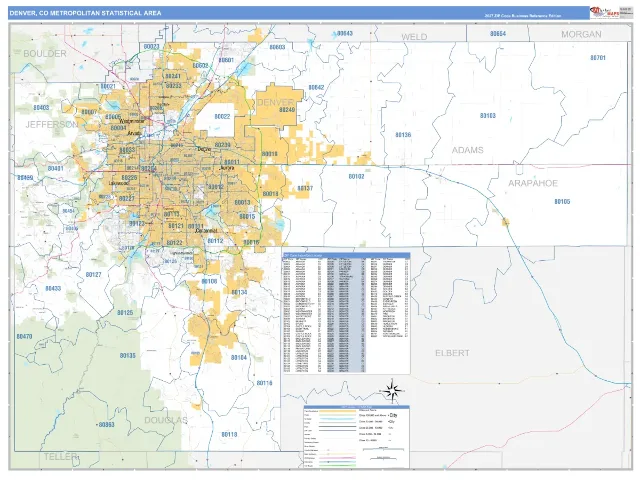Click the BOULDER county label
Viewport: 640px width, 480px height.
pyautogui.click(x=45, y=53)
